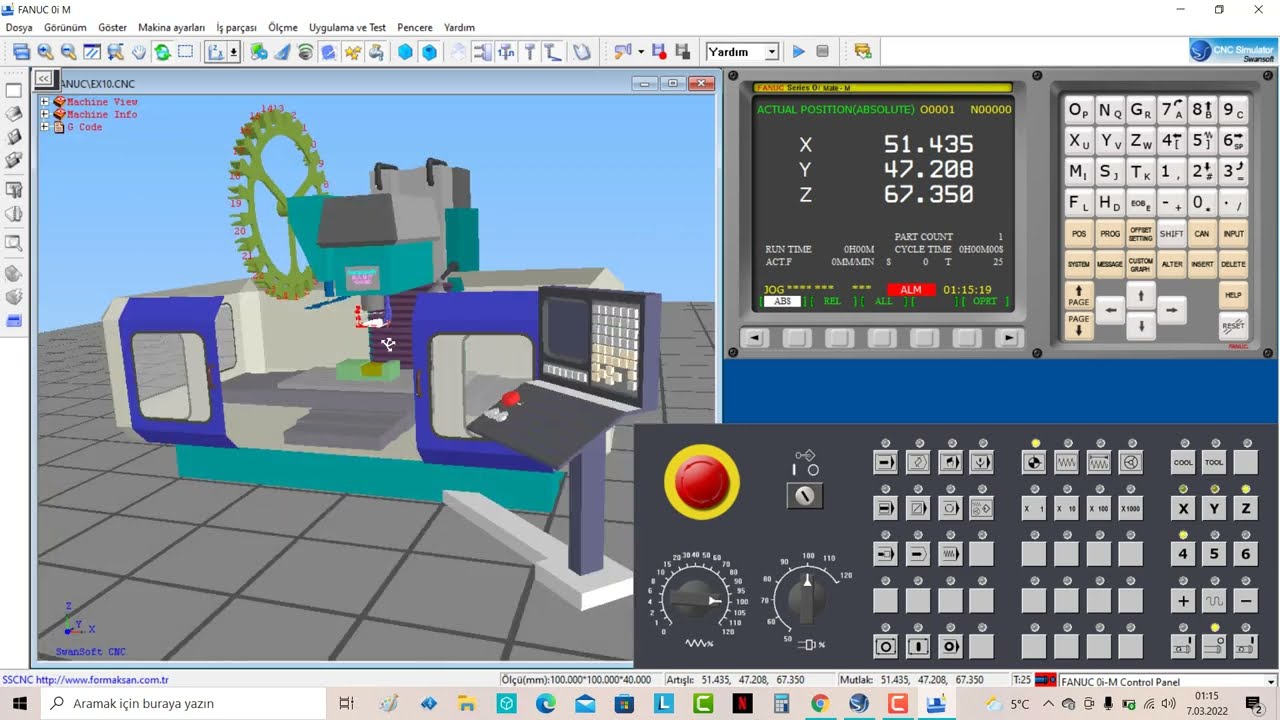
Task: Hit the red emergency stop button
Action: tap(702, 482)
